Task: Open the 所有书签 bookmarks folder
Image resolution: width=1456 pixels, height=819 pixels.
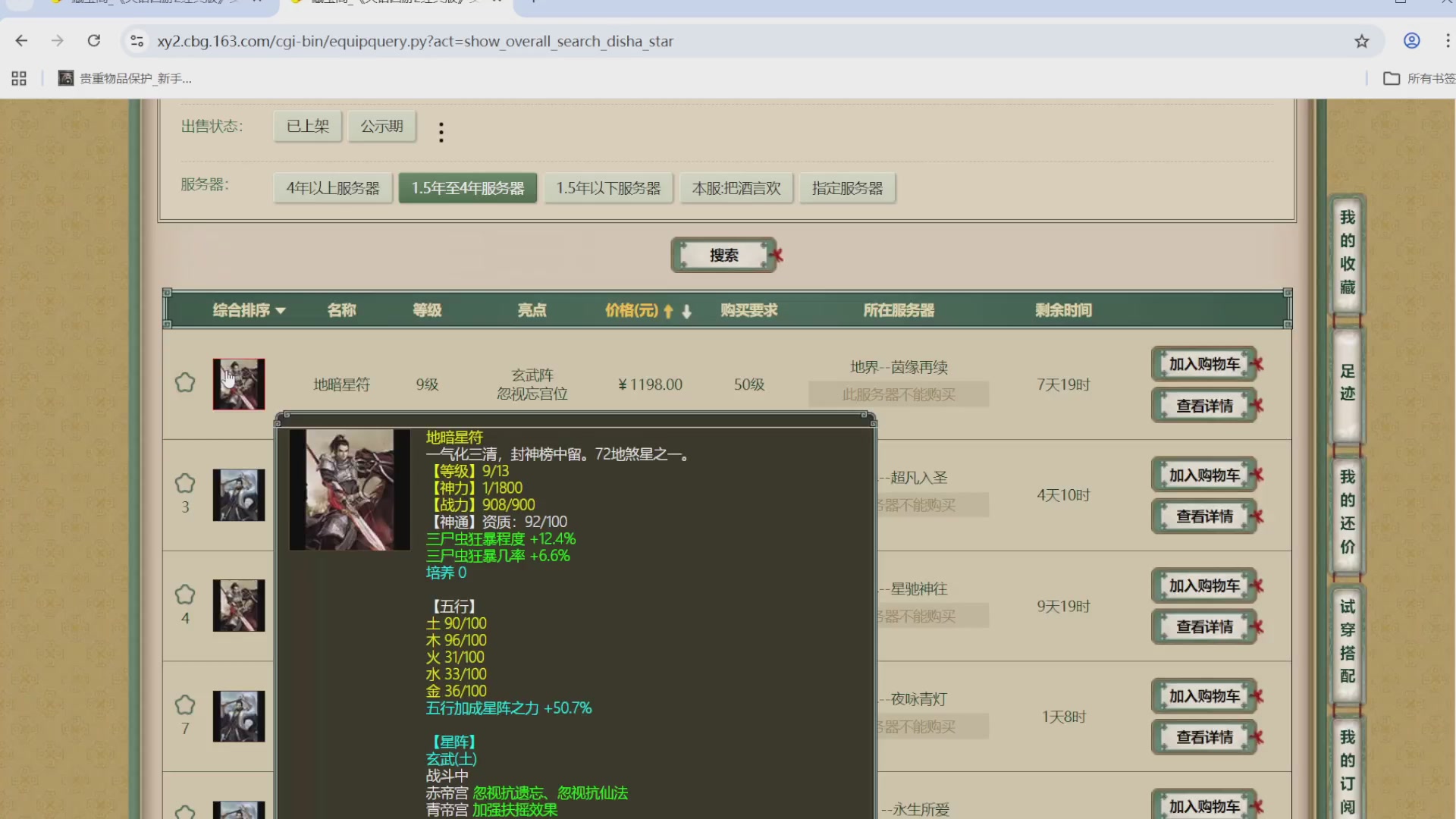Action: pos(1418,78)
